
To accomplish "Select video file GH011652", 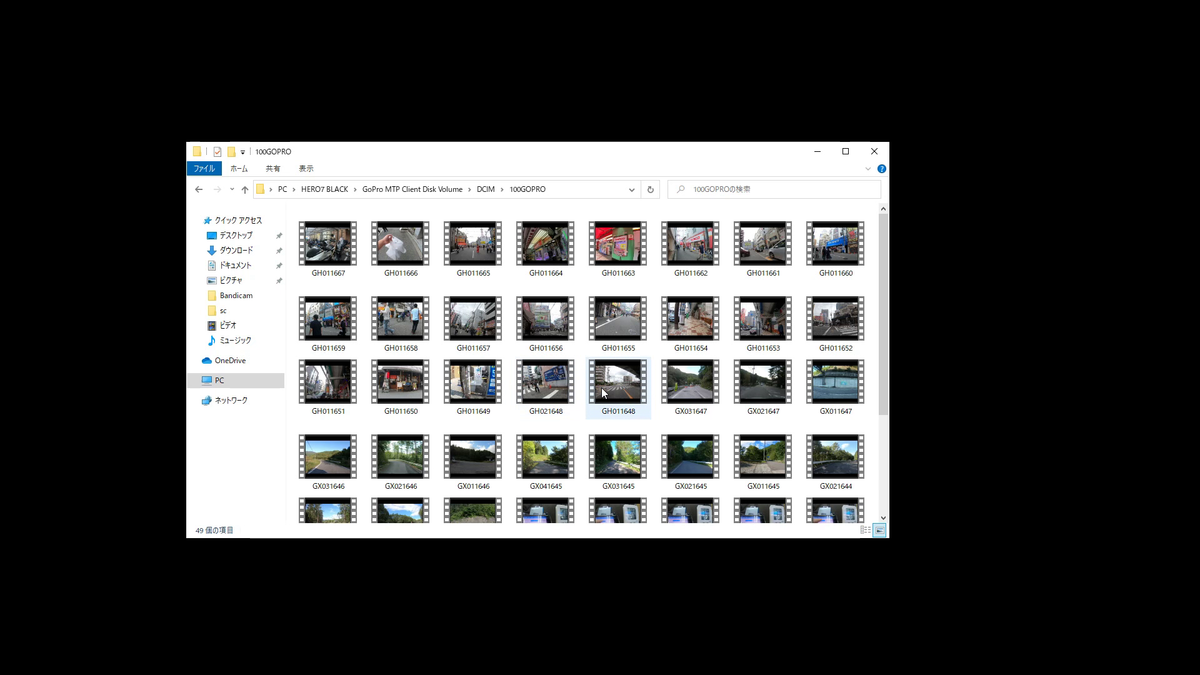I will 836,325.
